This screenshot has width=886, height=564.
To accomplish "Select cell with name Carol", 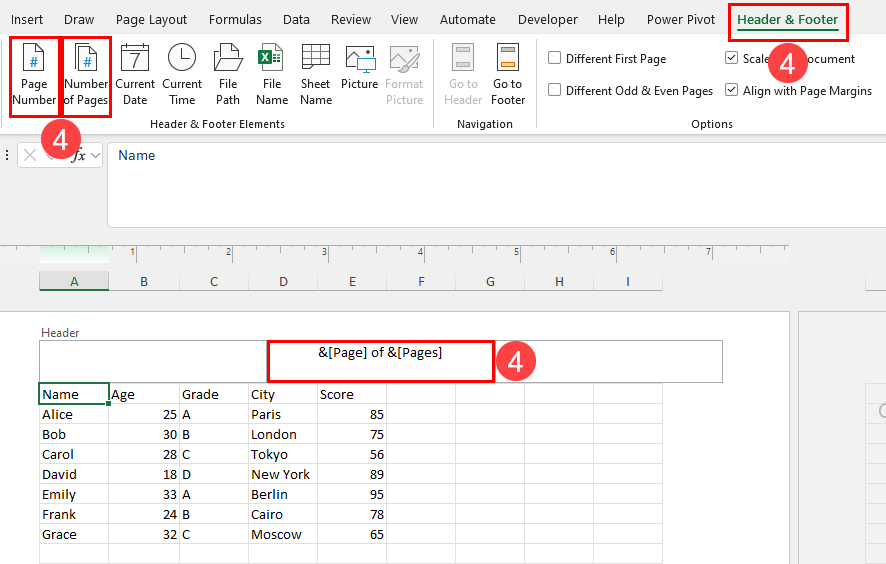I will [74, 454].
